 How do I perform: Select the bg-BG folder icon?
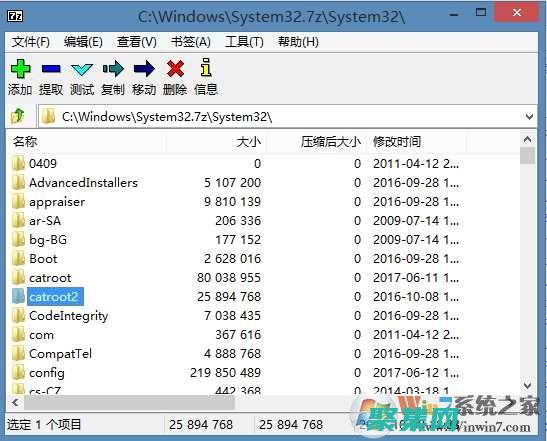tap(18, 239)
